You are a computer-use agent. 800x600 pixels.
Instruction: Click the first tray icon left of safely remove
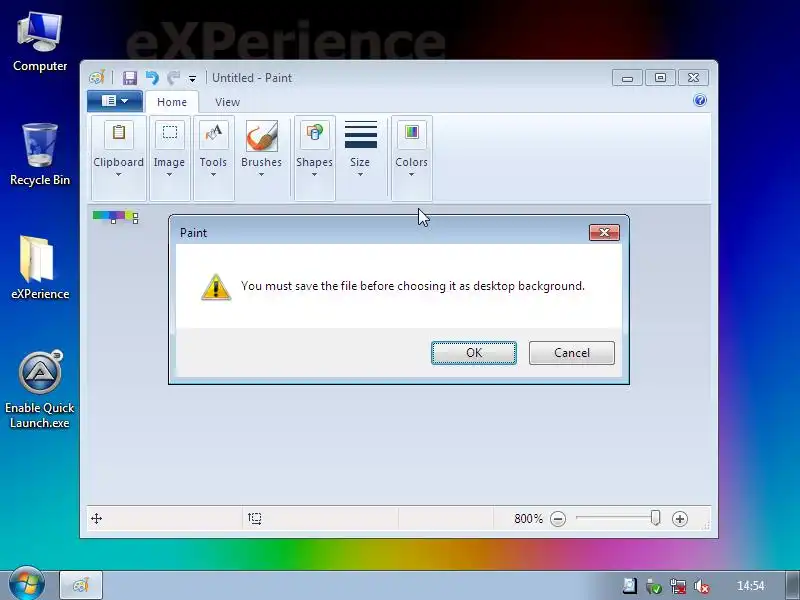tap(630, 586)
